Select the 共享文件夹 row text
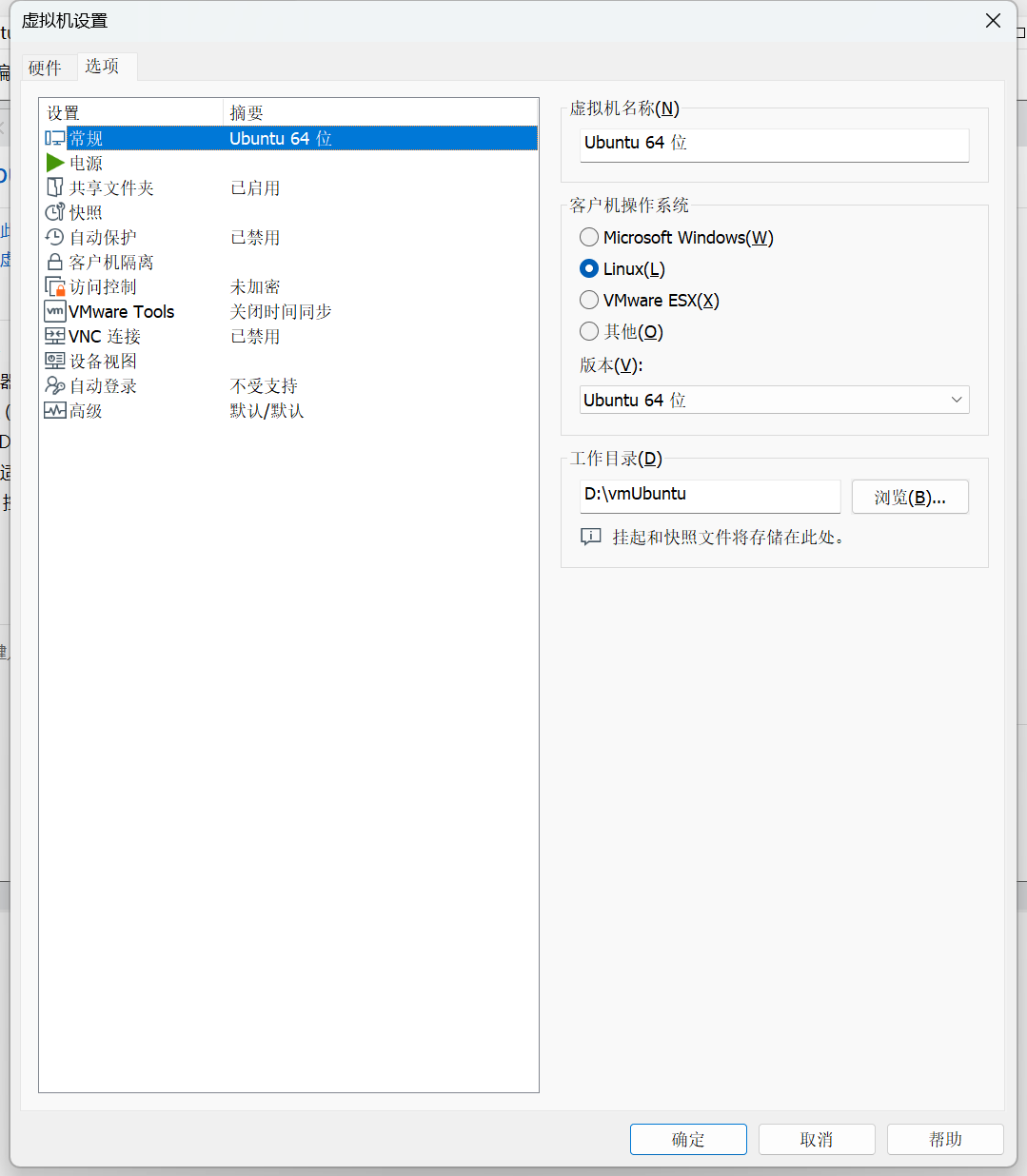 pyautogui.click(x=111, y=188)
